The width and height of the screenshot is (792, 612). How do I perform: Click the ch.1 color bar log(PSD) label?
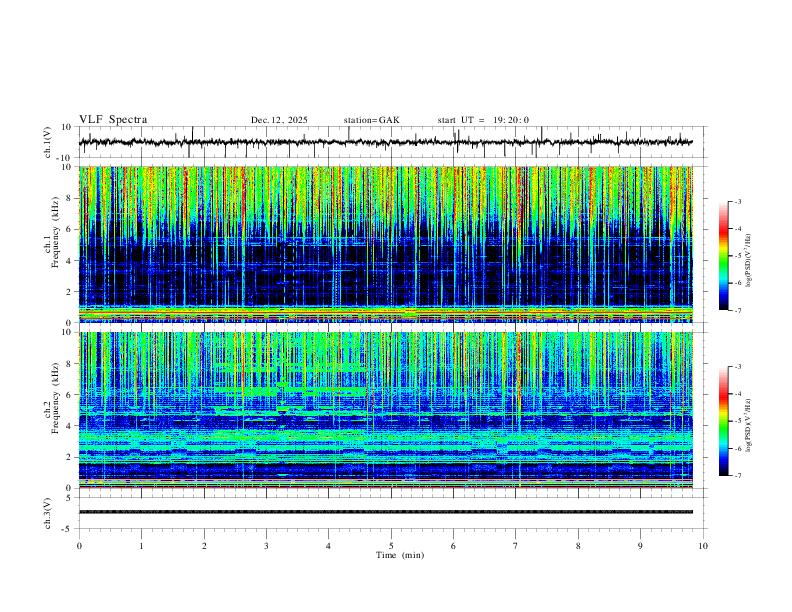point(748,261)
